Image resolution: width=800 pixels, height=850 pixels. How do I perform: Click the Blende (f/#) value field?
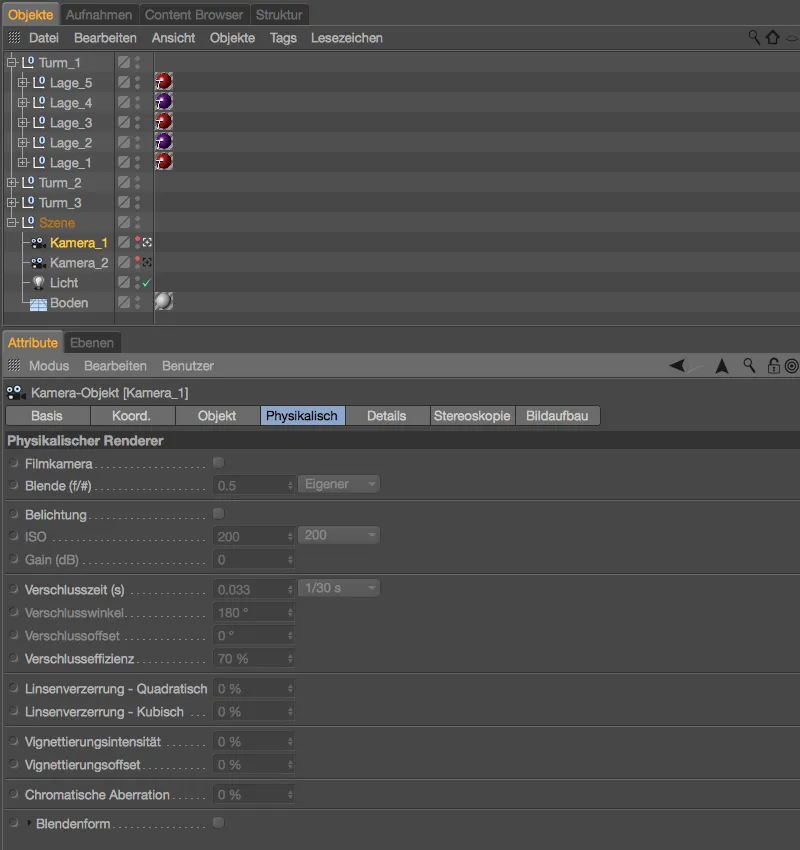tap(254, 485)
